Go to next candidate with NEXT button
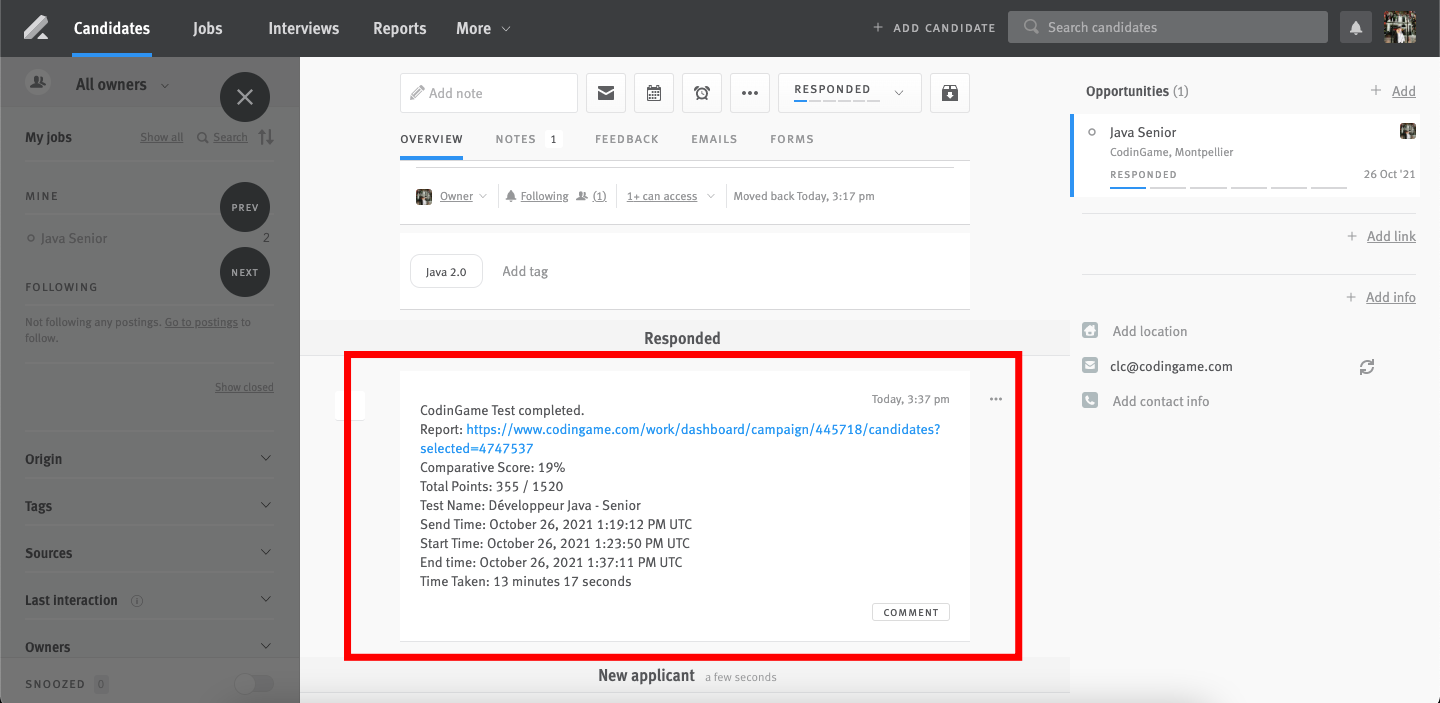Screen dimensions: 1440x703 click(245, 272)
